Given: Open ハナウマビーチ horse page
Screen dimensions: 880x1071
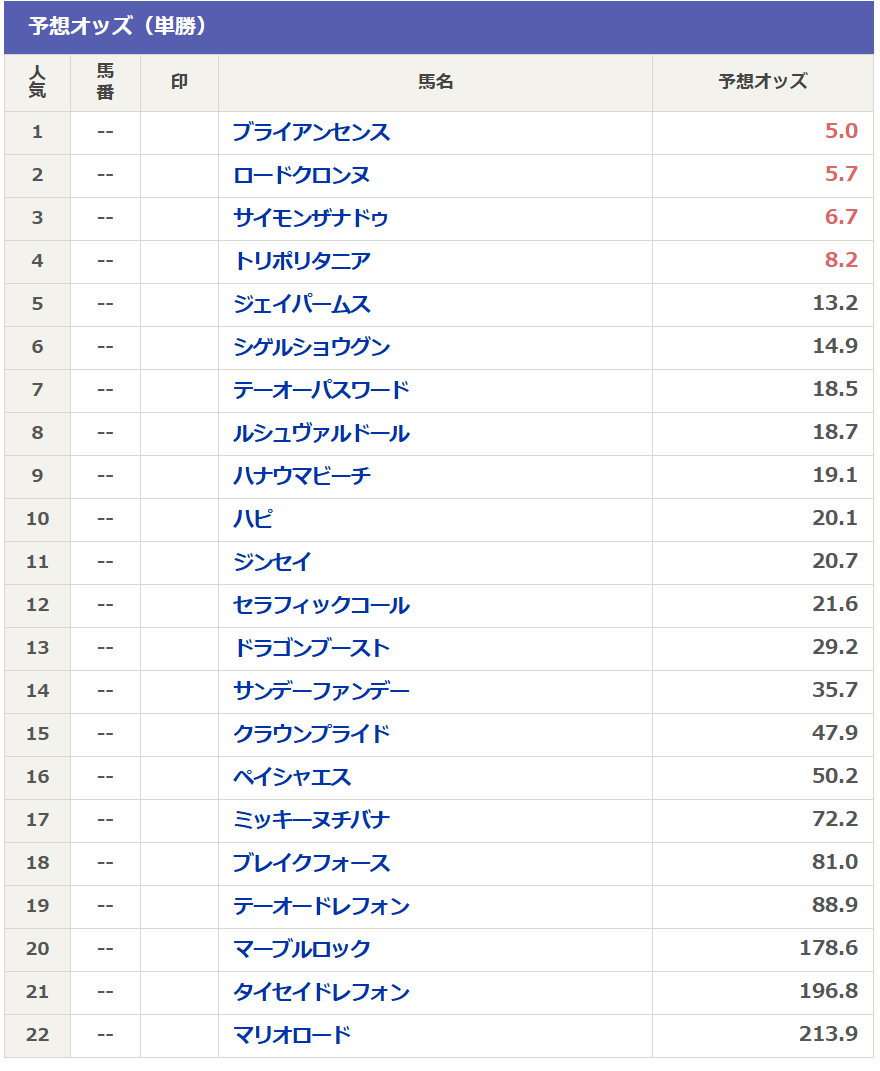Looking at the screenshot, I should pyautogui.click(x=301, y=476).
